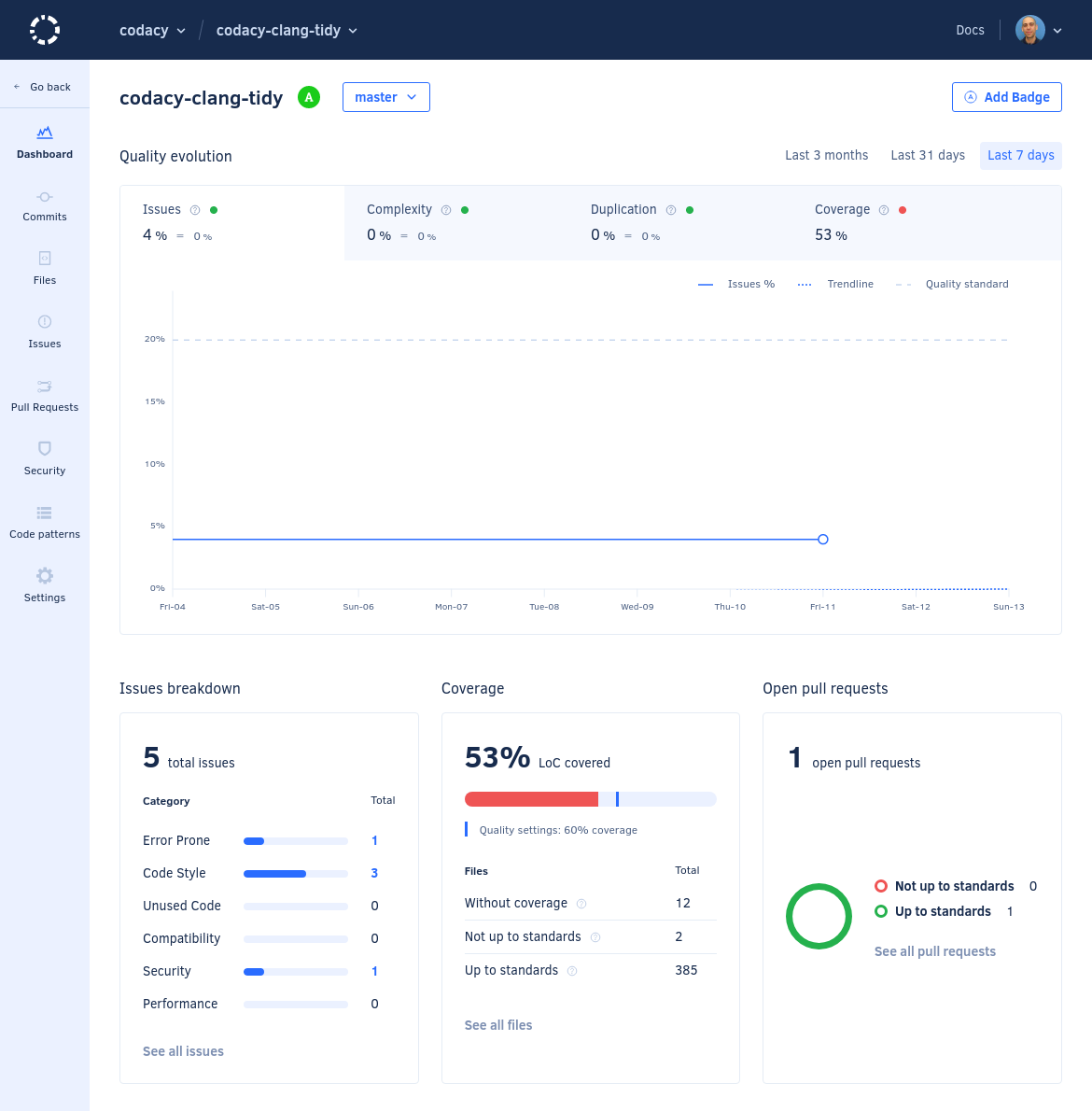Image resolution: width=1092 pixels, height=1111 pixels.
Task: Open the Commits sidebar icon
Action: point(45,196)
